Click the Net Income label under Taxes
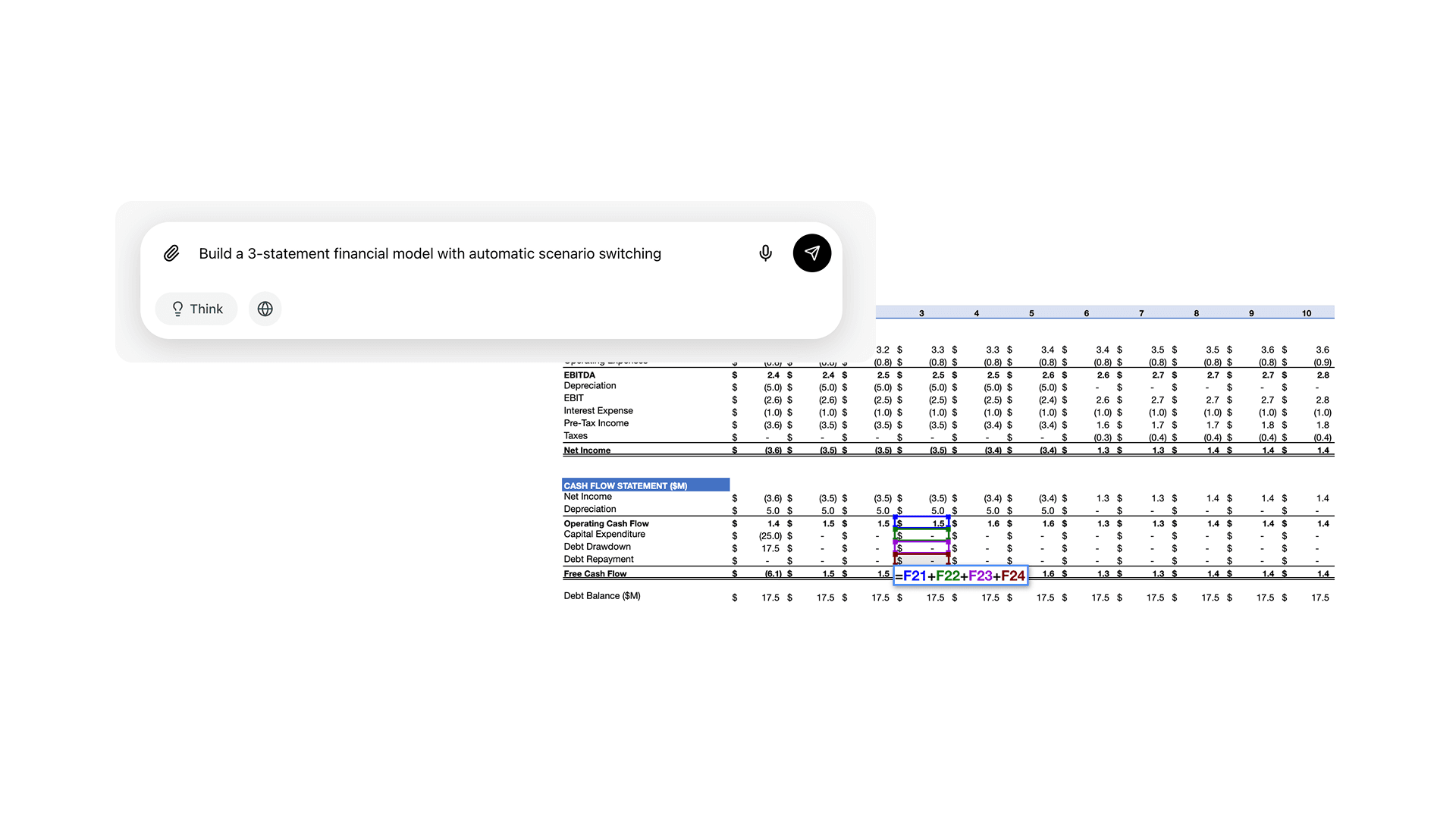 click(x=586, y=450)
